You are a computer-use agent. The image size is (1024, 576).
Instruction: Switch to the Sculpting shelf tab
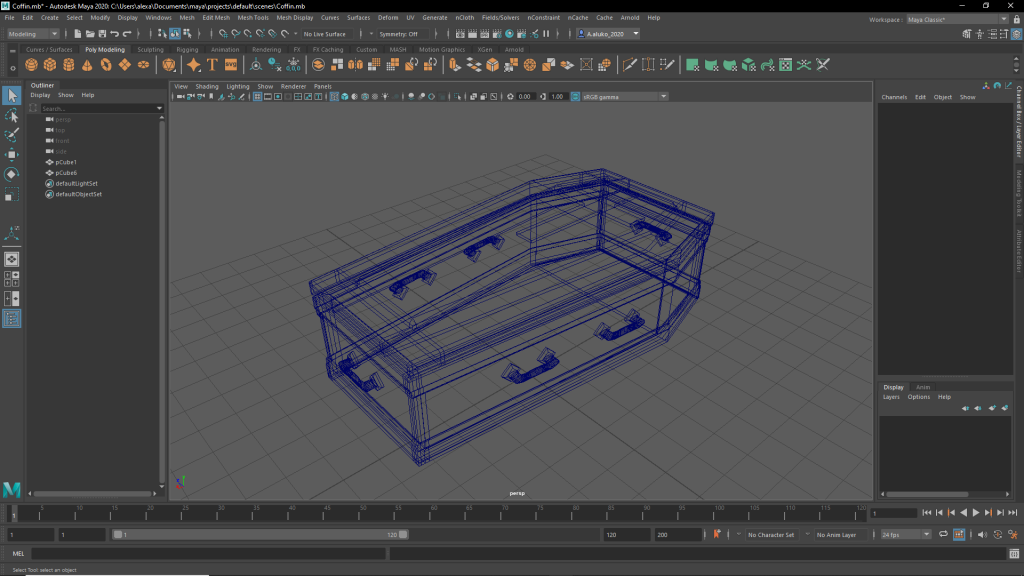pyautogui.click(x=150, y=49)
